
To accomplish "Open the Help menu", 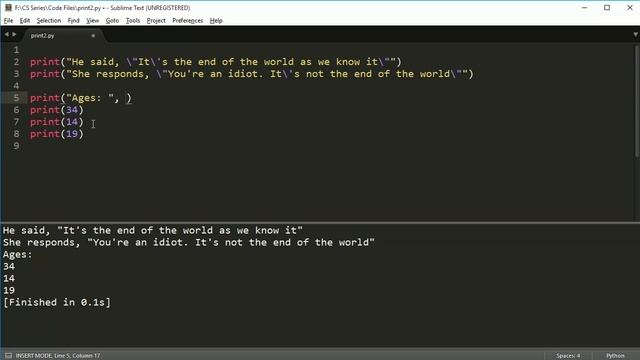I will click(216, 20).
